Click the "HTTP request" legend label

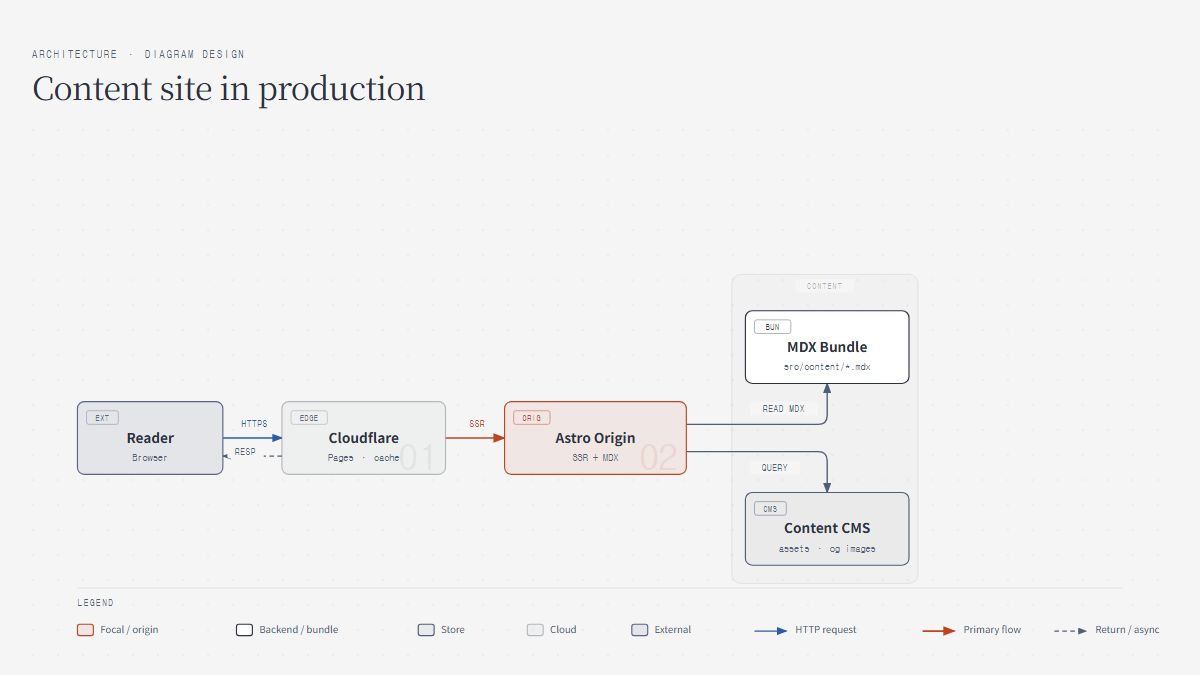826,630
